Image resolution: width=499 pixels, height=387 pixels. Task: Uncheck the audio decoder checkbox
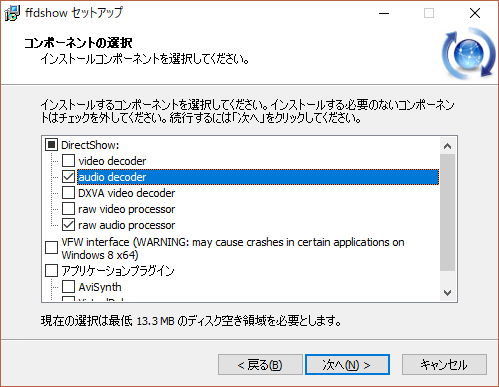tap(68, 177)
